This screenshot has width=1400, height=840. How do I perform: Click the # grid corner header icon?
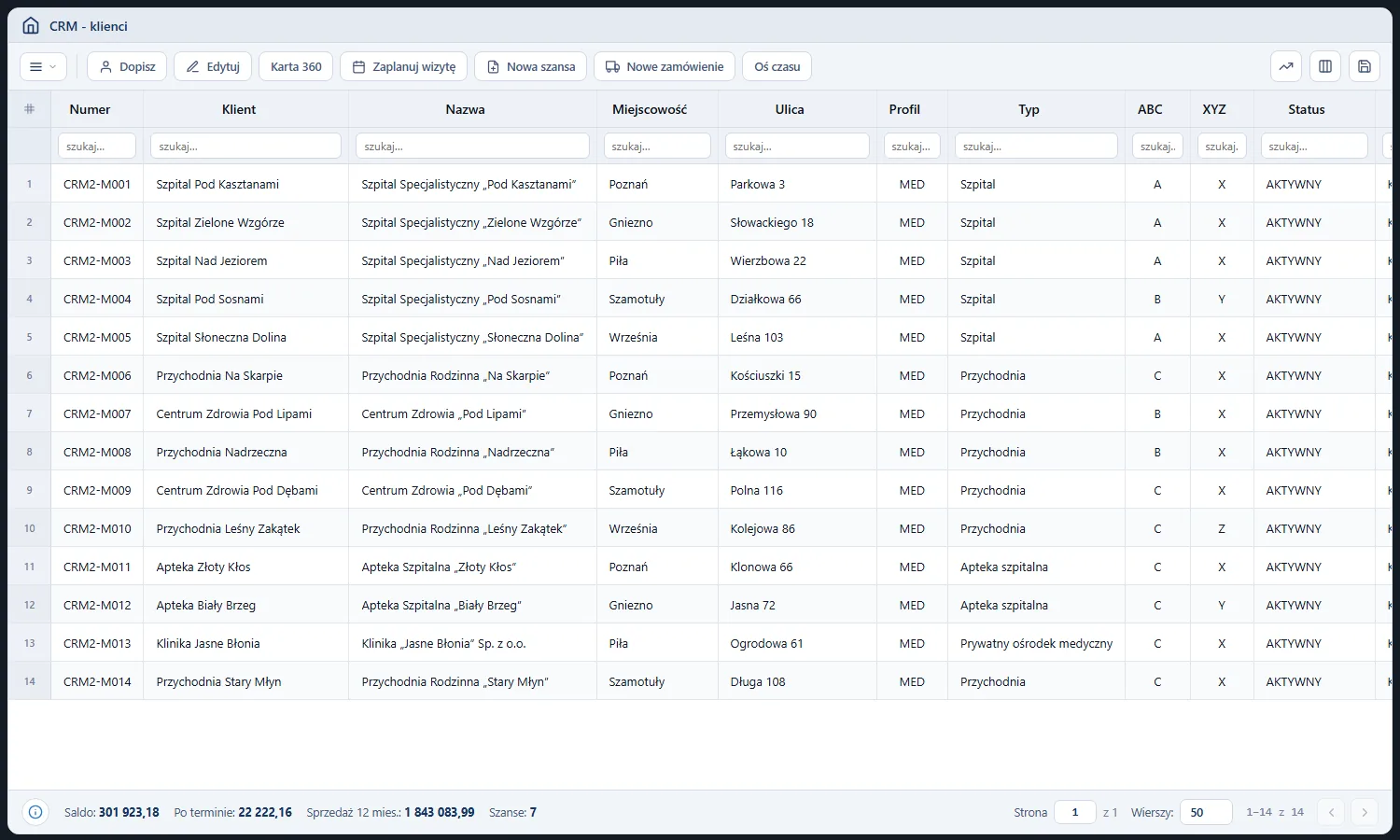pos(29,109)
